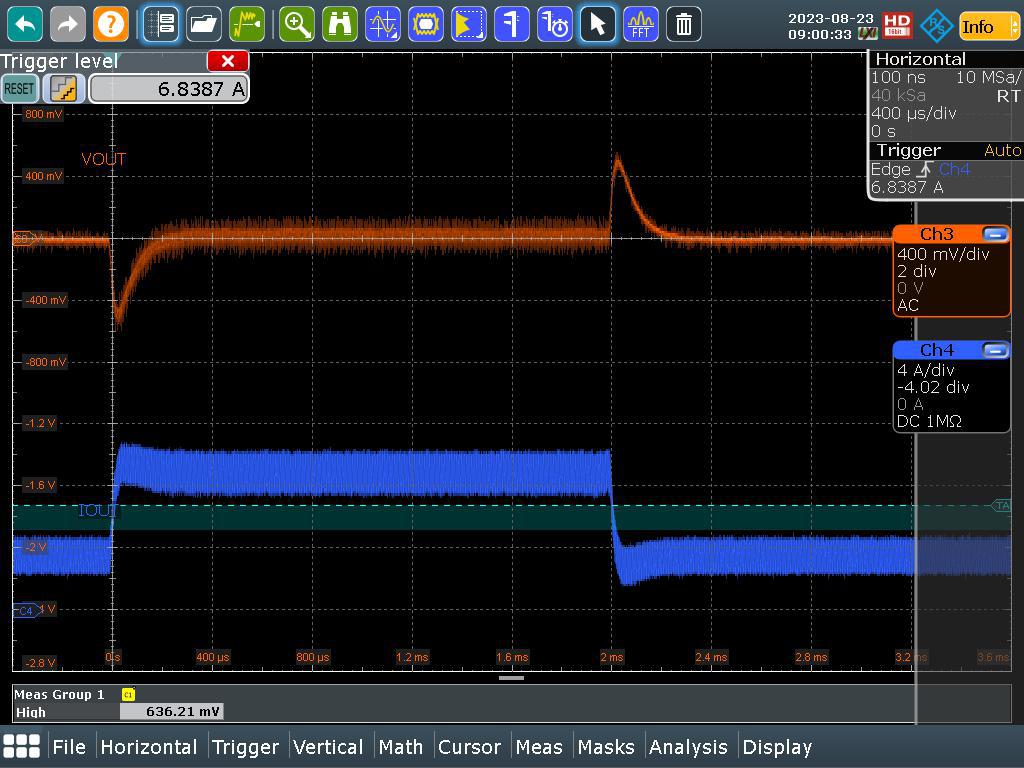The height and width of the screenshot is (768, 1024).
Task: Click the Delete (trash) icon on toolbar
Action: [x=683, y=25]
